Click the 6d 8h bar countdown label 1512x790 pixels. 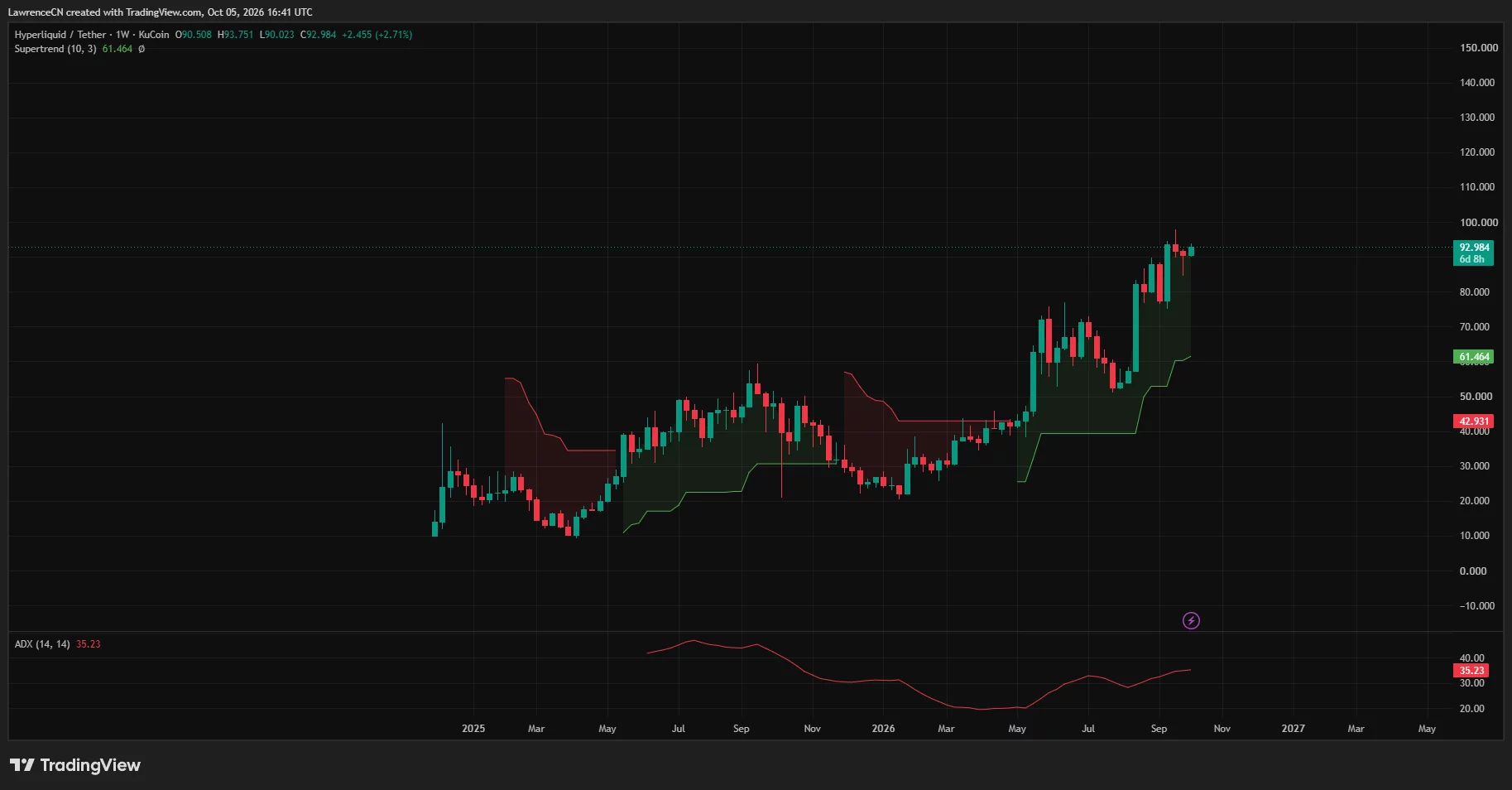click(1472, 259)
